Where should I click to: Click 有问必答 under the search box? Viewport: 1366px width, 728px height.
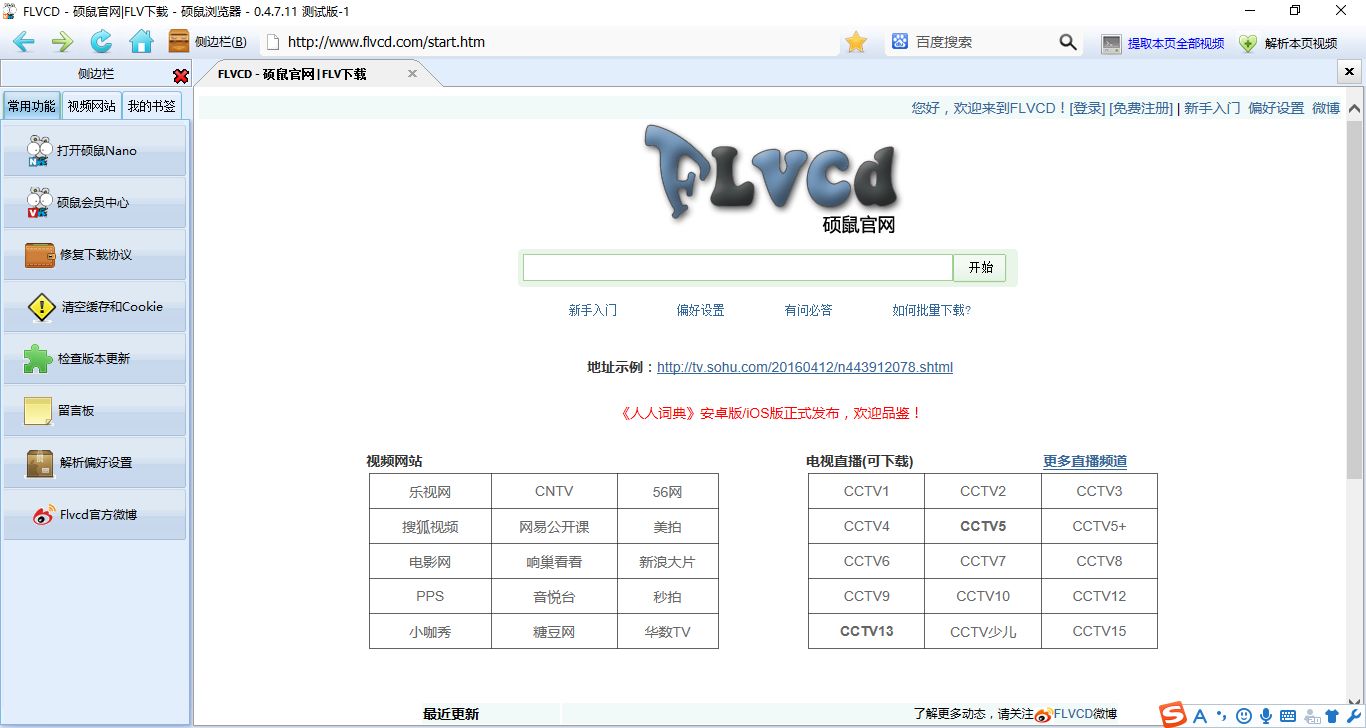(x=808, y=310)
